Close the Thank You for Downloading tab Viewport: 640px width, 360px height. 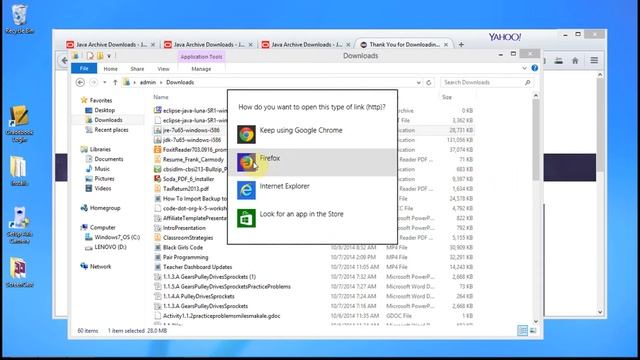point(446,44)
